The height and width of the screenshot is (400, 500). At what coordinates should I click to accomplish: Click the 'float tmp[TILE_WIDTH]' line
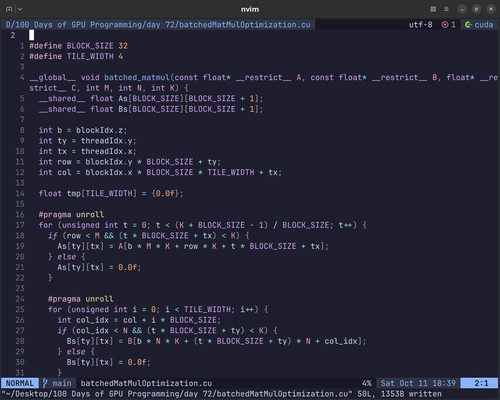[111, 194]
